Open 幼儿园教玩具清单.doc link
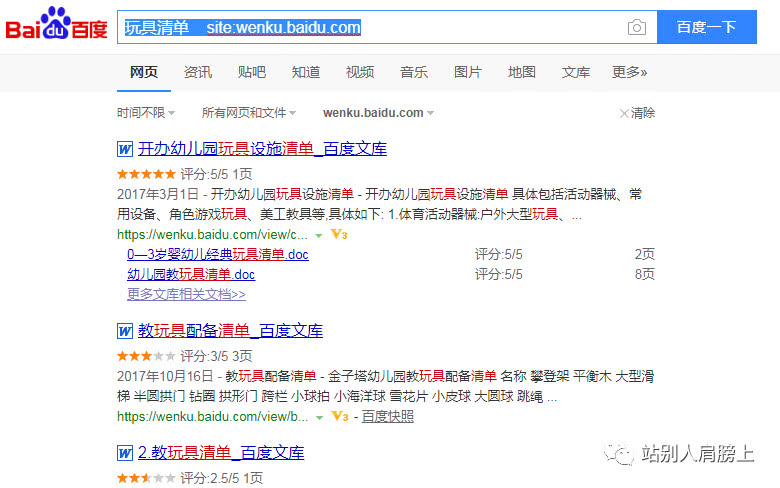 191,275
